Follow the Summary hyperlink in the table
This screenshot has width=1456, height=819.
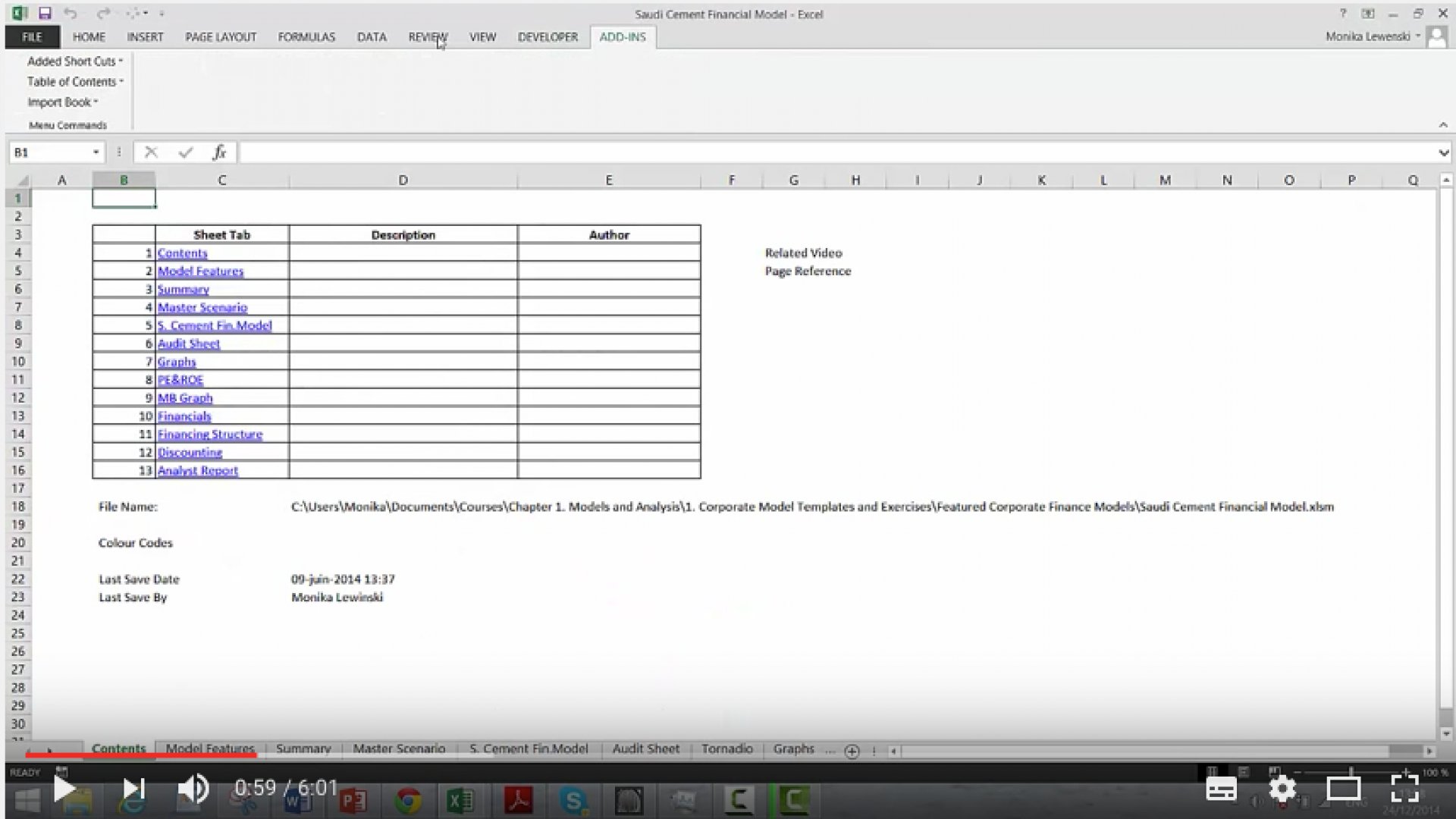tap(183, 290)
